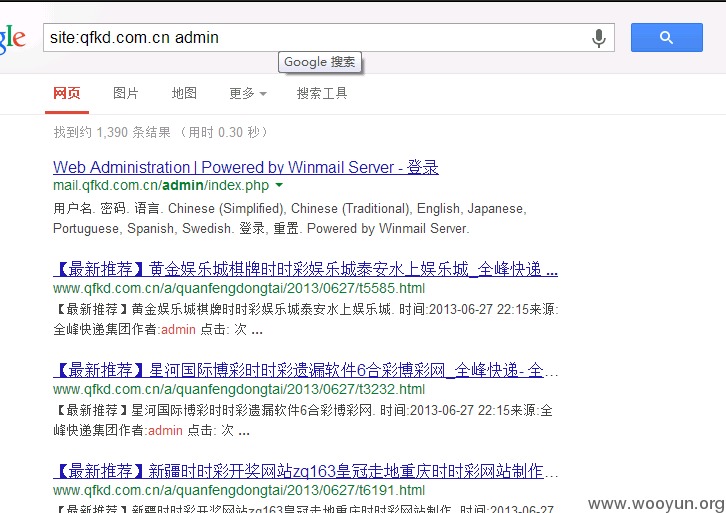Open the 星河国际博彩时时彩 result link

coord(306,370)
